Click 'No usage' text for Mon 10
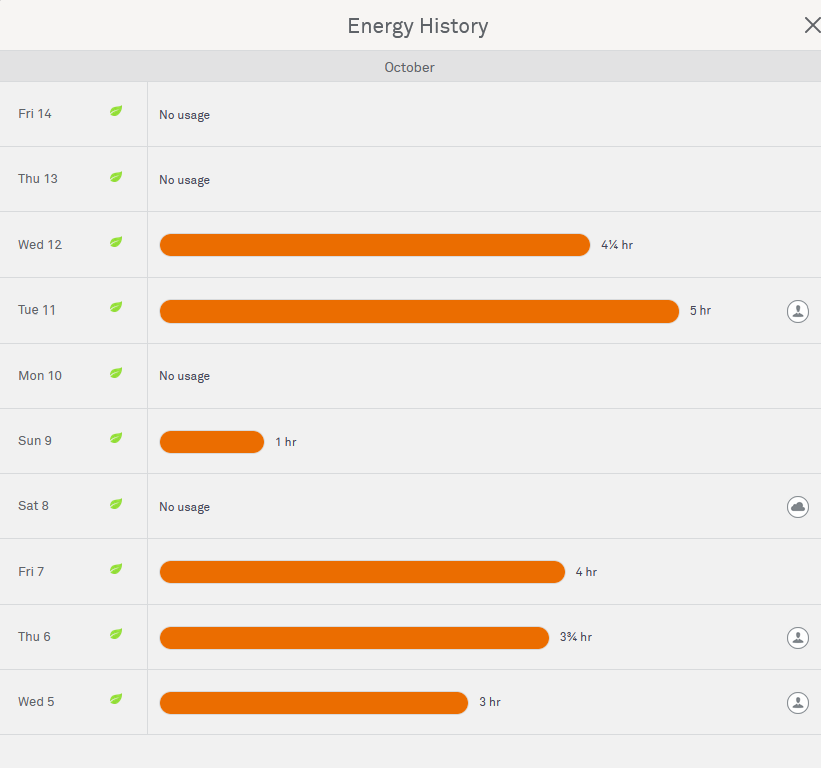The width and height of the screenshot is (821, 768). (184, 376)
